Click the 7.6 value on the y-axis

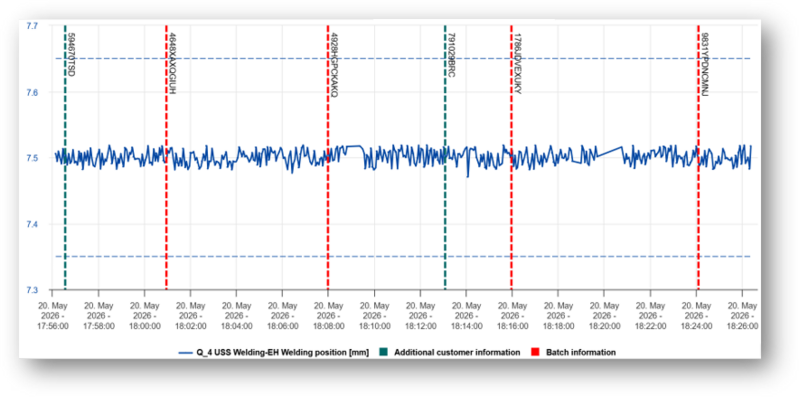pos(32,92)
